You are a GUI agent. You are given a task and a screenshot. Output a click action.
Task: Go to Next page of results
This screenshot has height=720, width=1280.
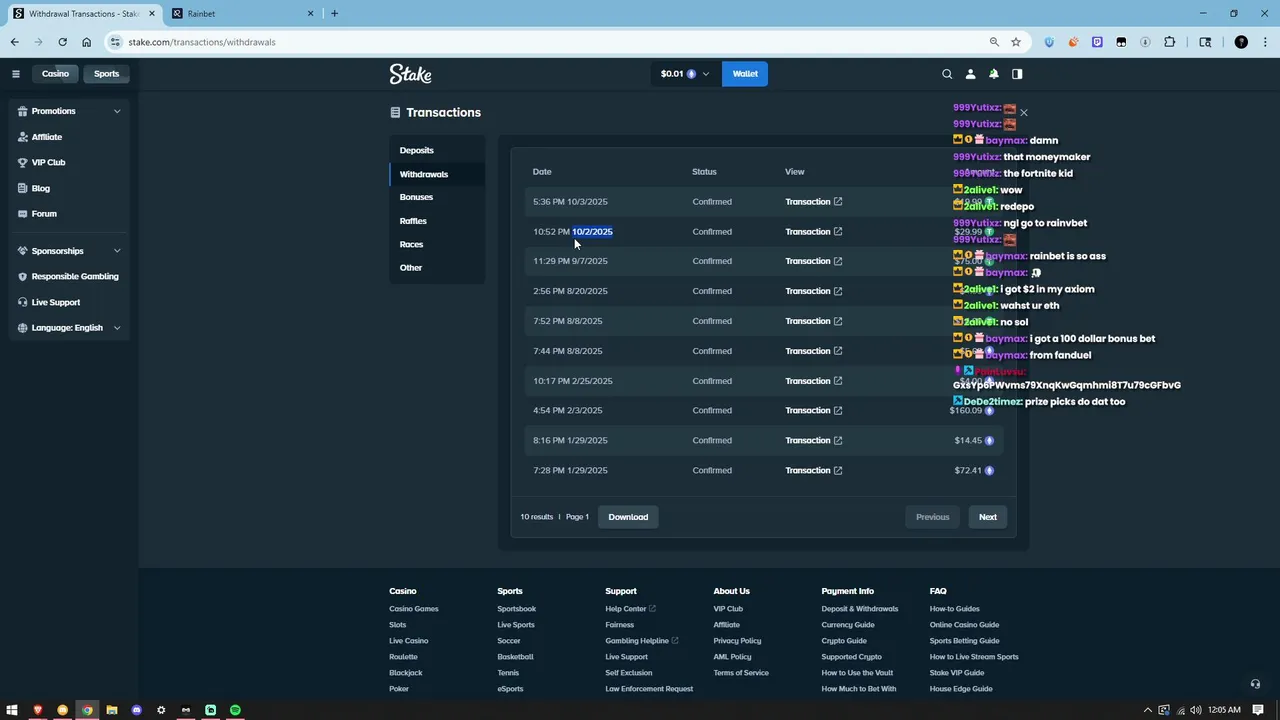[988, 517]
